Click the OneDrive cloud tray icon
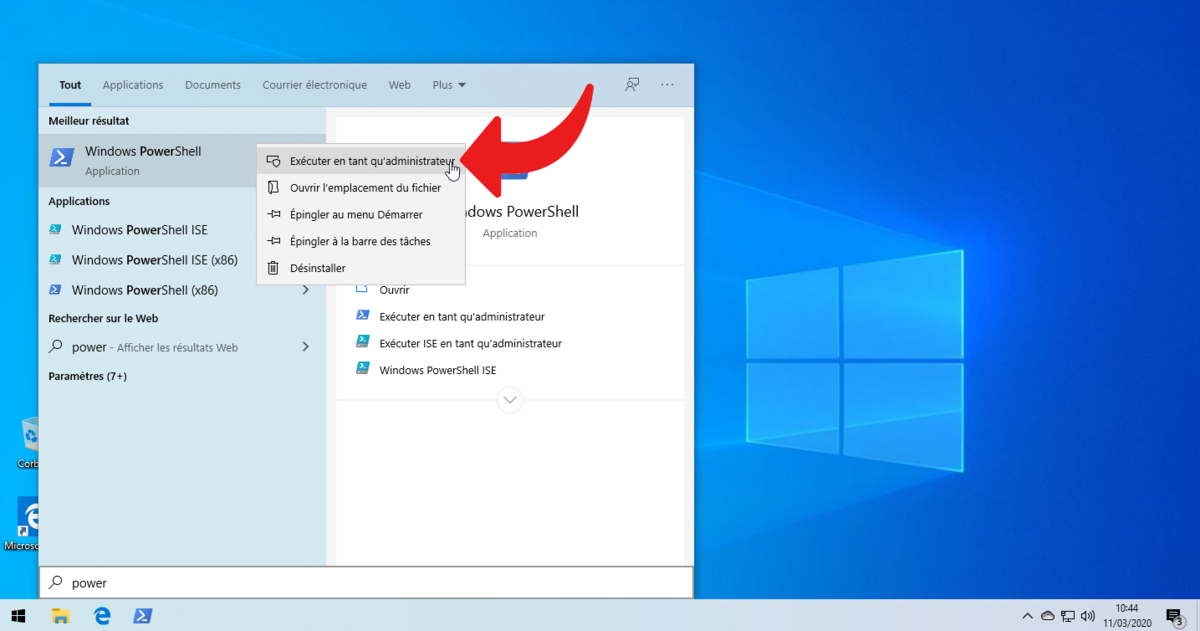The height and width of the screenshot is (631, 1200). (1048, 616)
